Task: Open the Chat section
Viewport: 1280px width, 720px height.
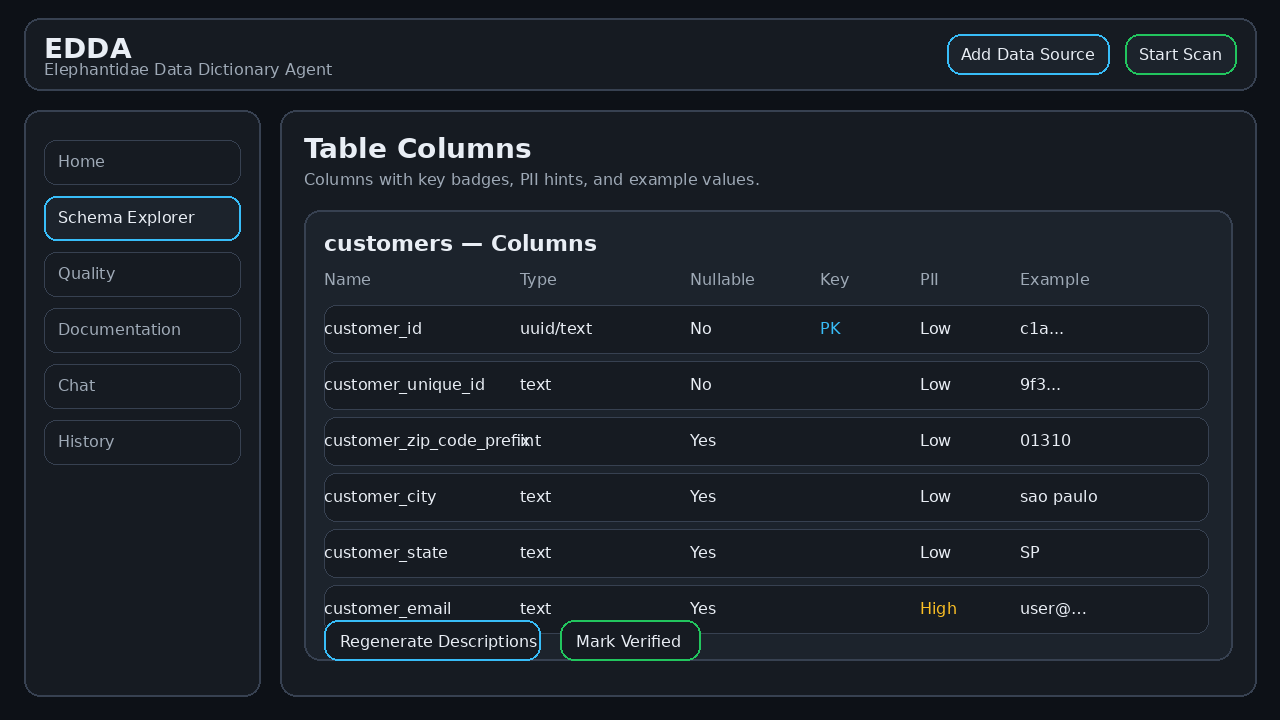Action: tap(142, 386)
